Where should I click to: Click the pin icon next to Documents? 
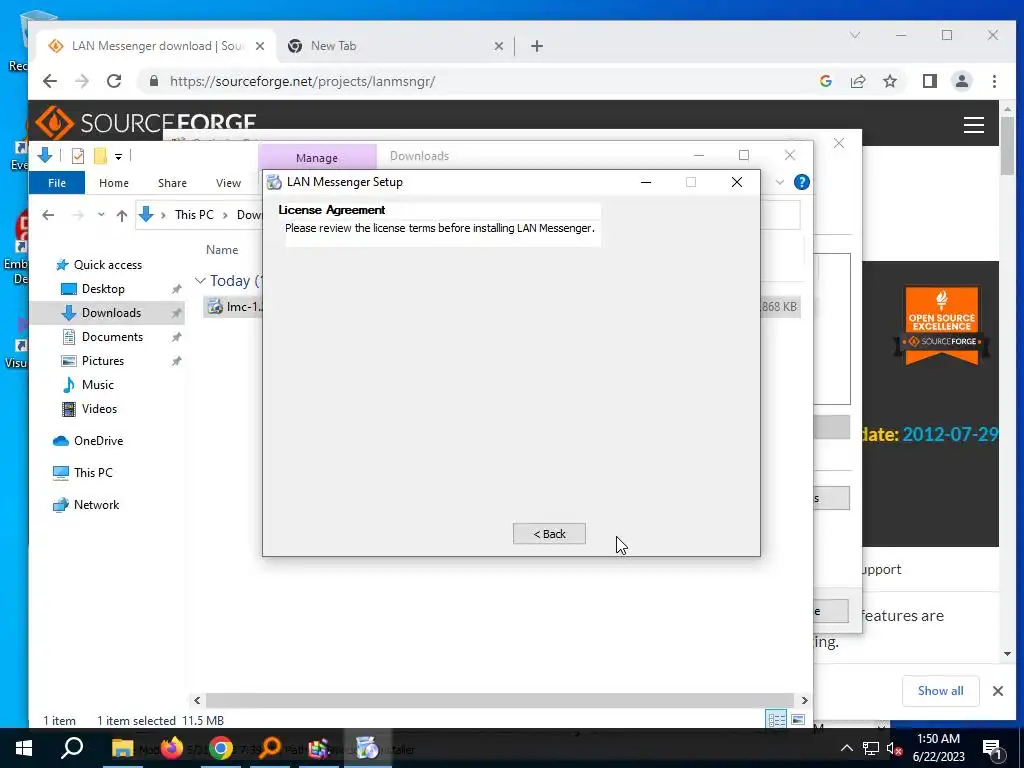pos(176,337)
